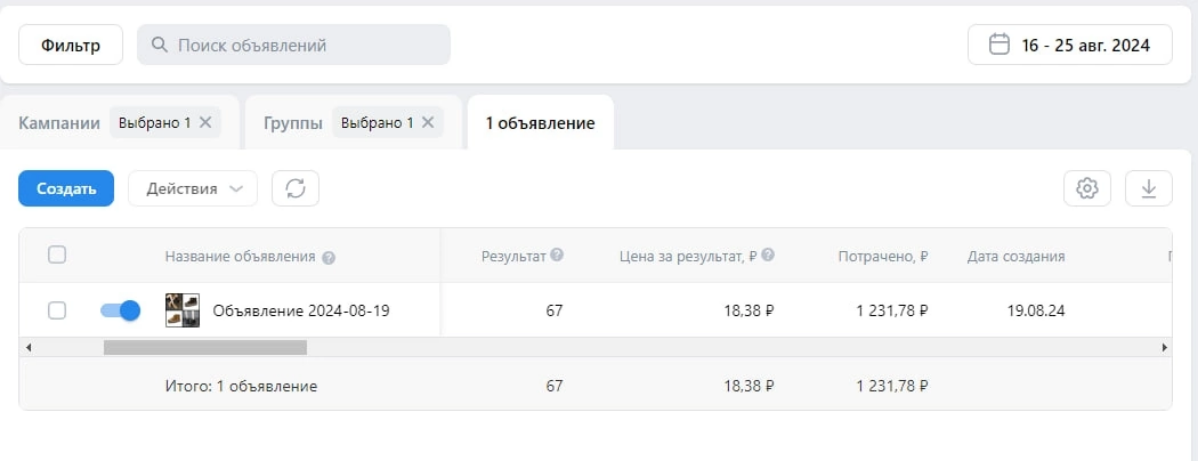Toggle off the Объявление 2024-08-19 switch
1198x461 pixels.
coord(120,310)
